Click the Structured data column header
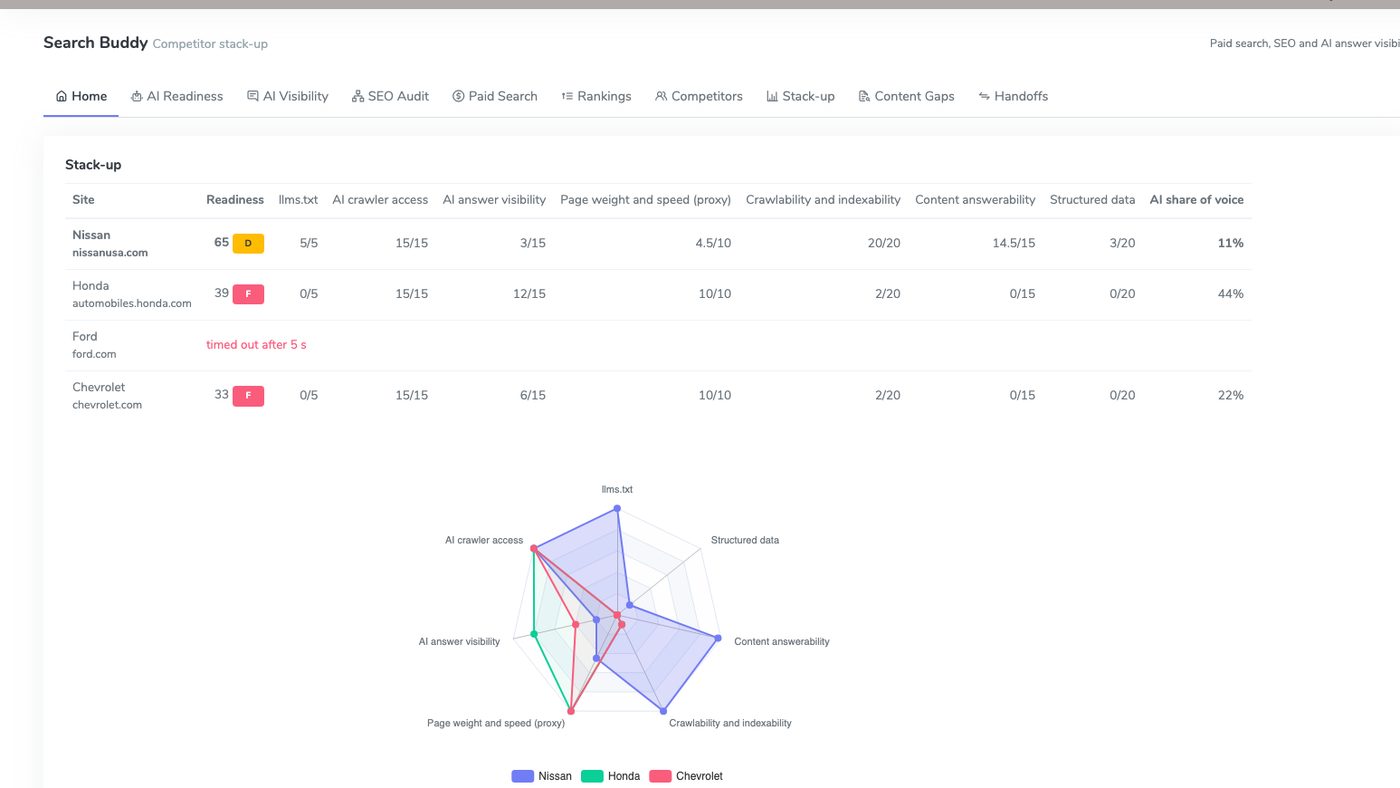 1092,200
